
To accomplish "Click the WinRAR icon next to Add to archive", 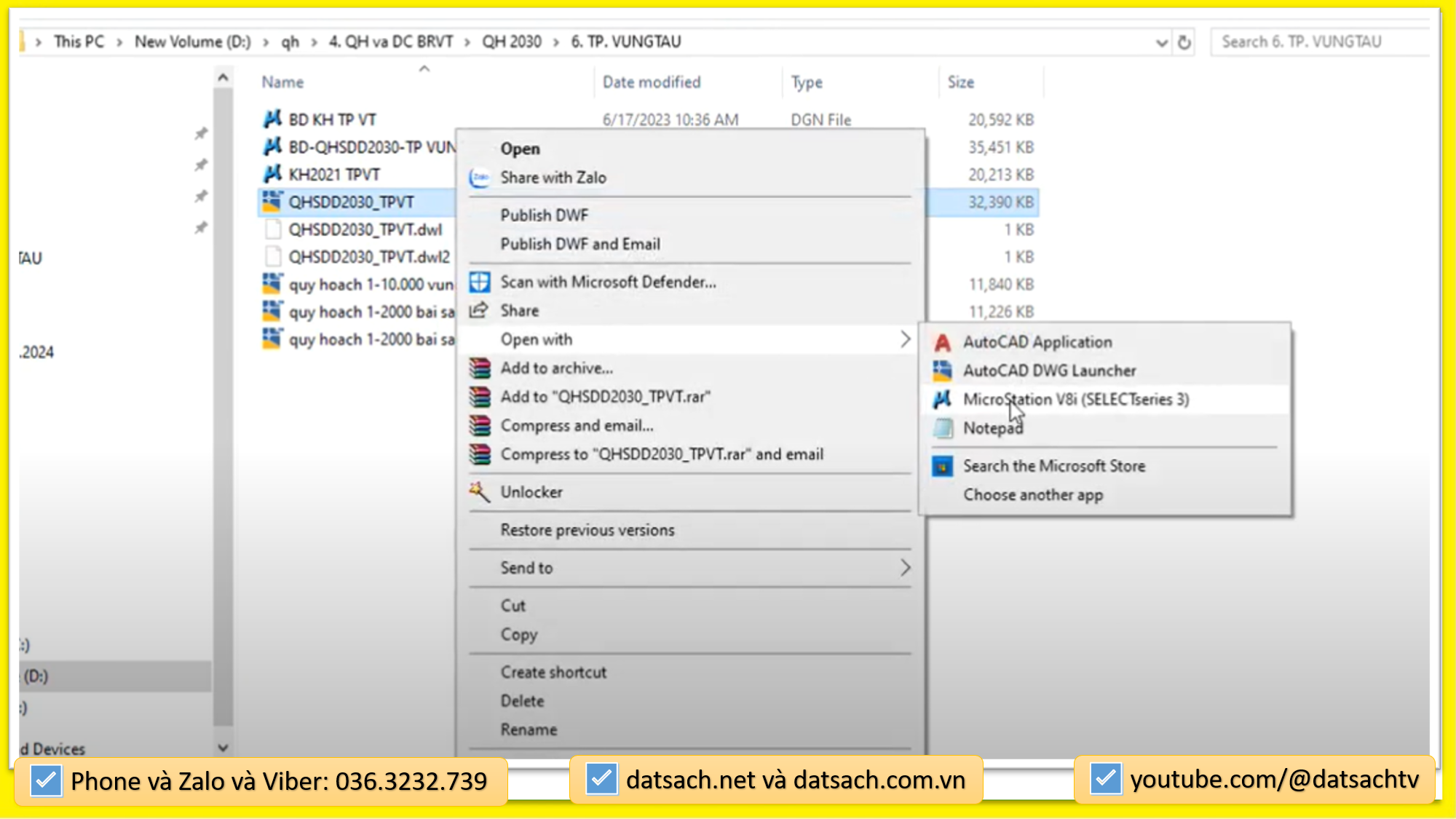I will tap(479, 368).
